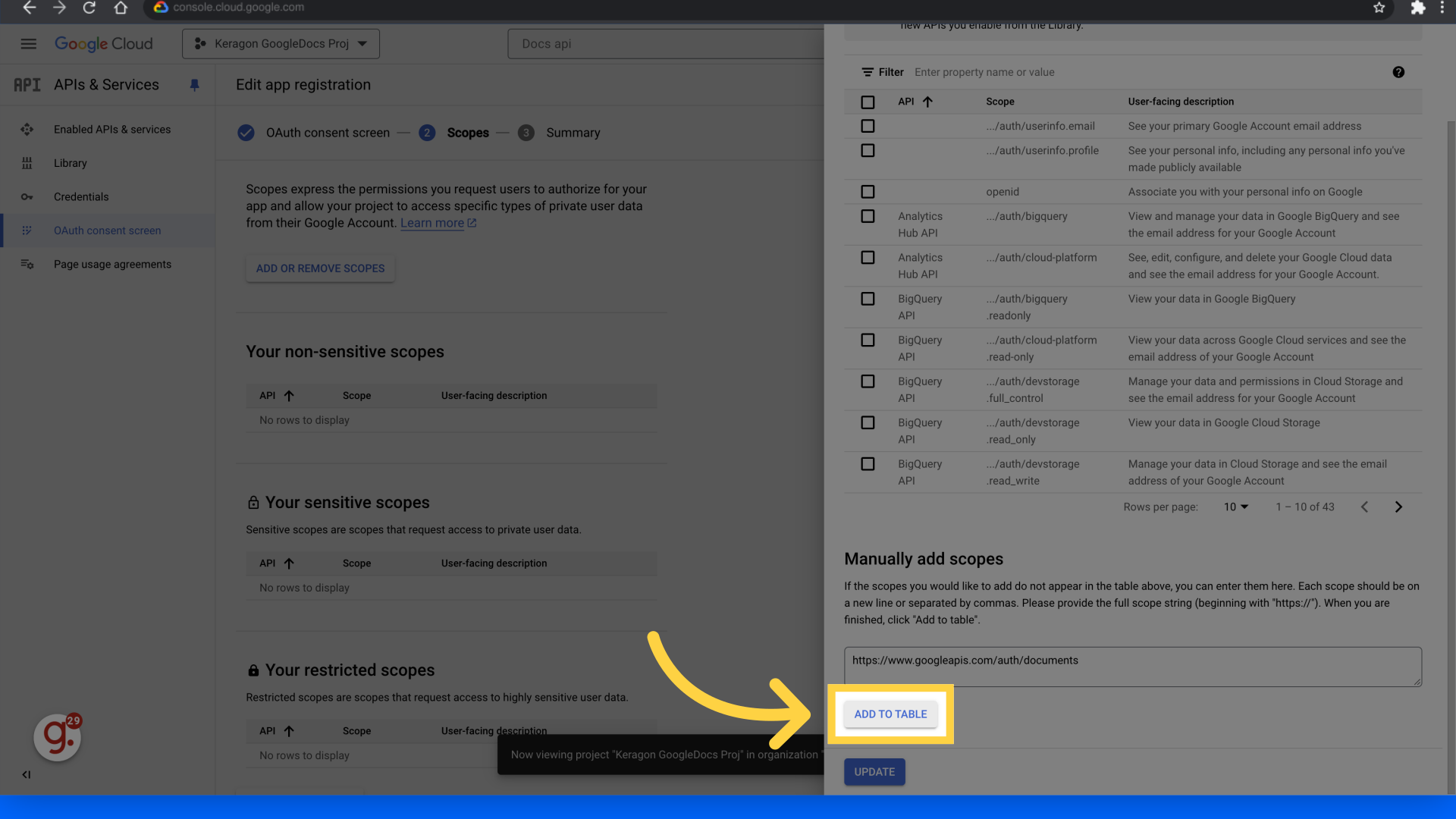1456x819 pixels.
Task: Click the Filter icon in scopes panel
Action: (x=868, y=72)
